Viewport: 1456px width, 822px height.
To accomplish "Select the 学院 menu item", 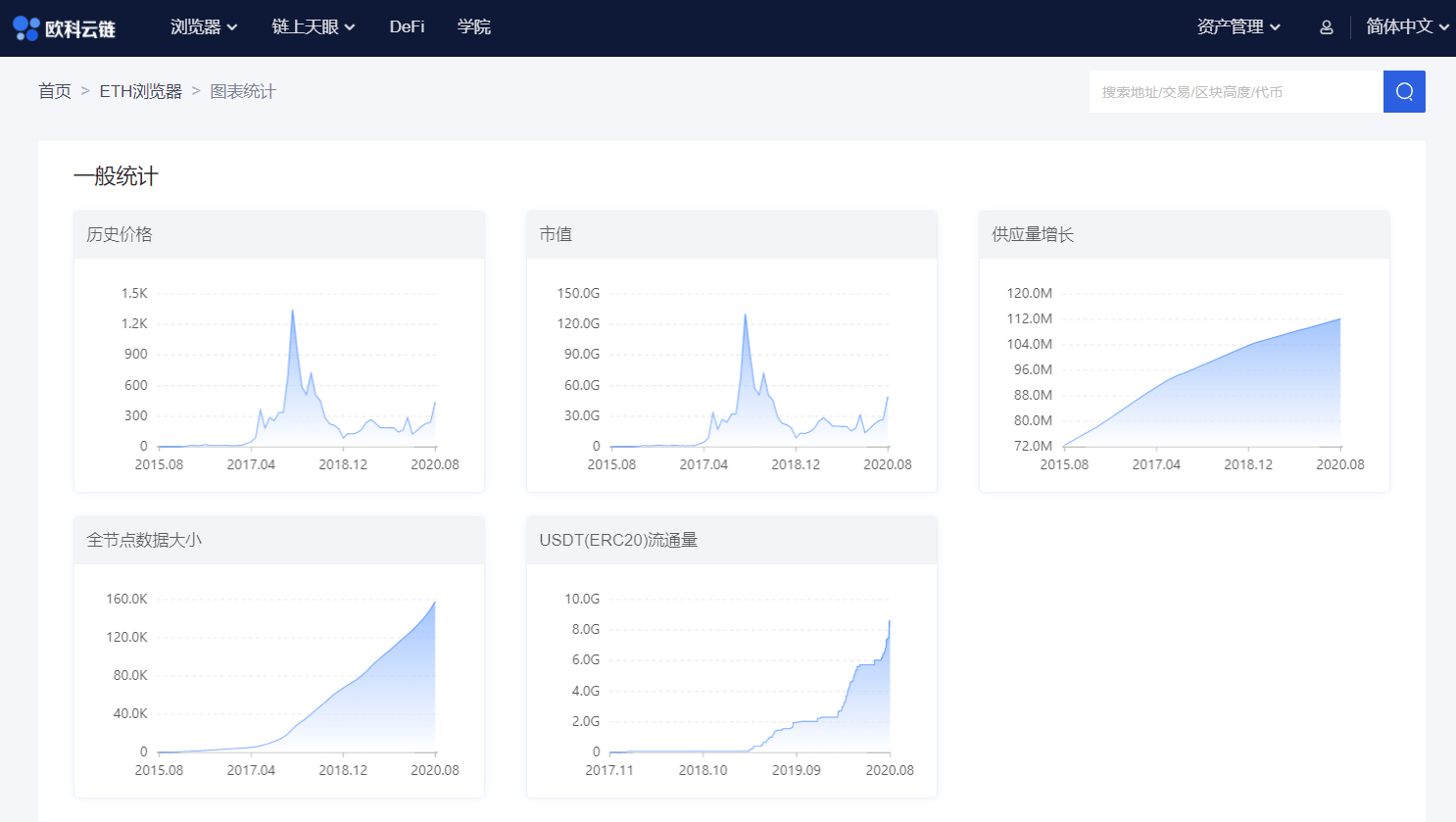I will [474, 27].
